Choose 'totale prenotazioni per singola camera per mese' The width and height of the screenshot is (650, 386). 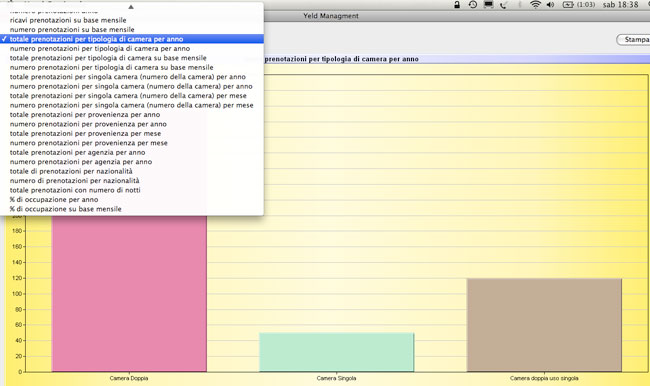(x=132, y=96)
